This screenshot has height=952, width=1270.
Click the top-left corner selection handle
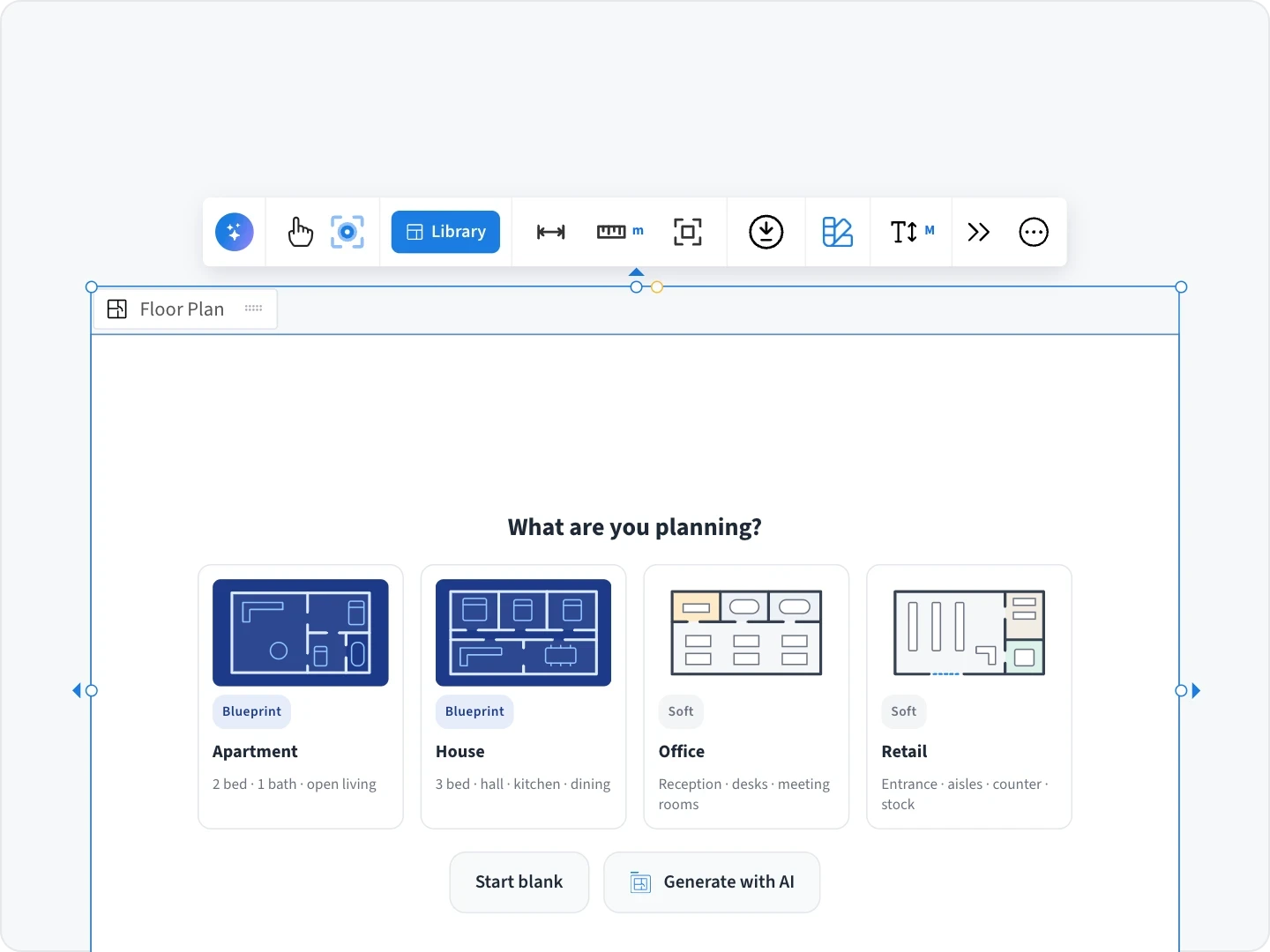pos(91,287)
